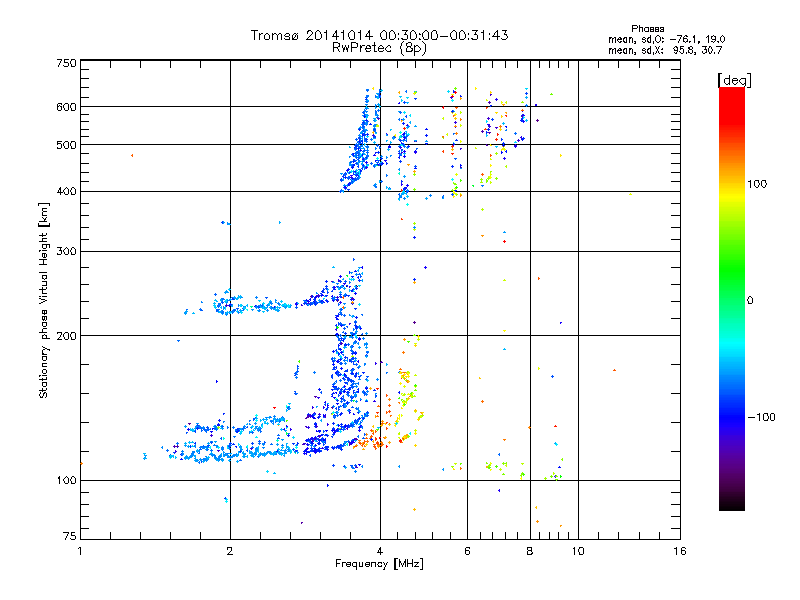Click the 'mean, sd,X: 95.8, 30.7' line
This screenshot has height=600, width=800.
pyautogui.click(x=665, y=50)
